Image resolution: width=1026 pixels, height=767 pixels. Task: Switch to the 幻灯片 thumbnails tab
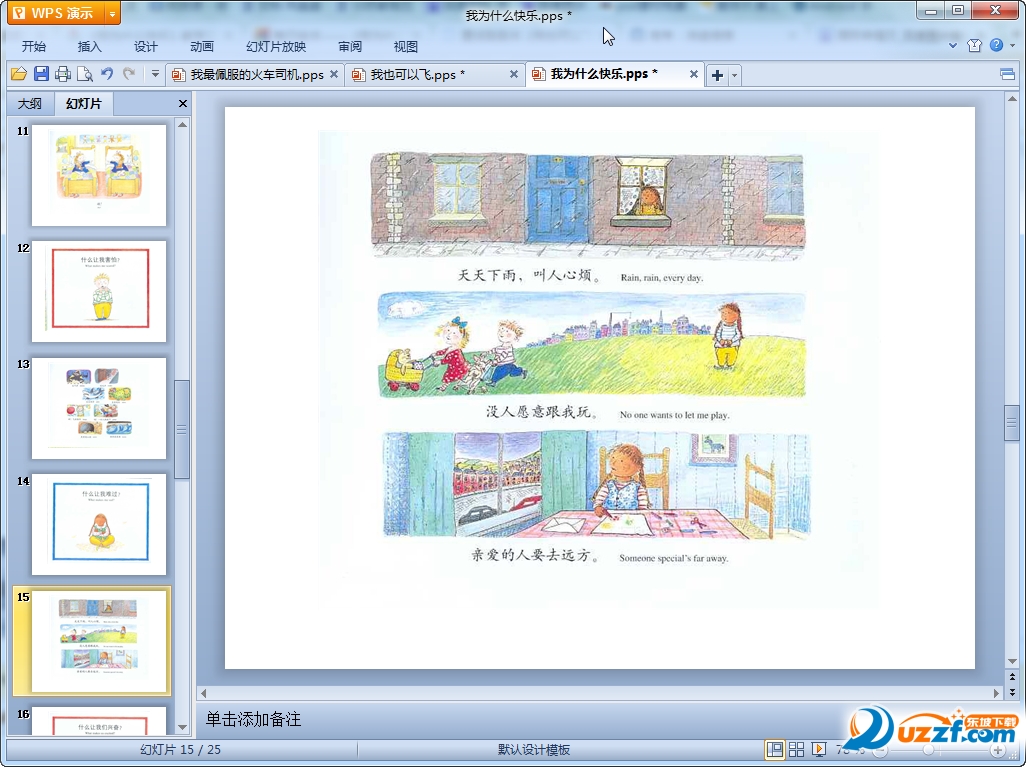[x=84, y=103]
